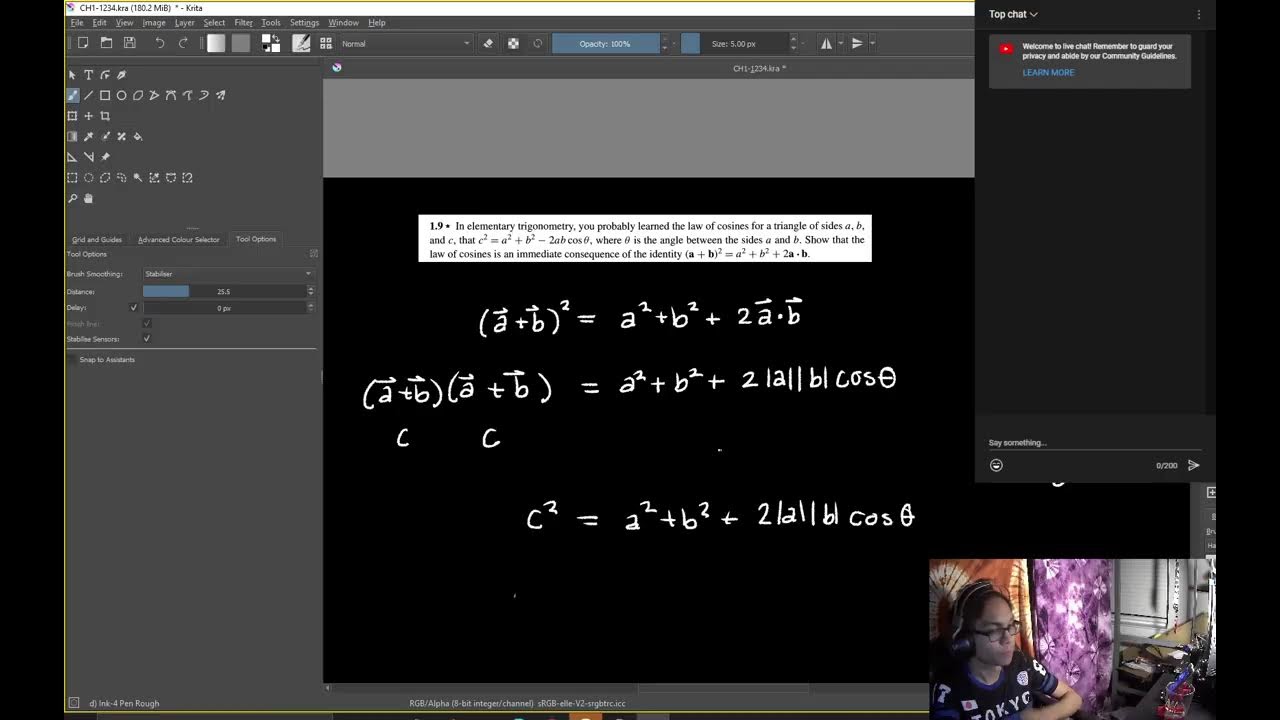Enable Snap to Assistants checkbox

pyautogui.click(x=72, y=360)
